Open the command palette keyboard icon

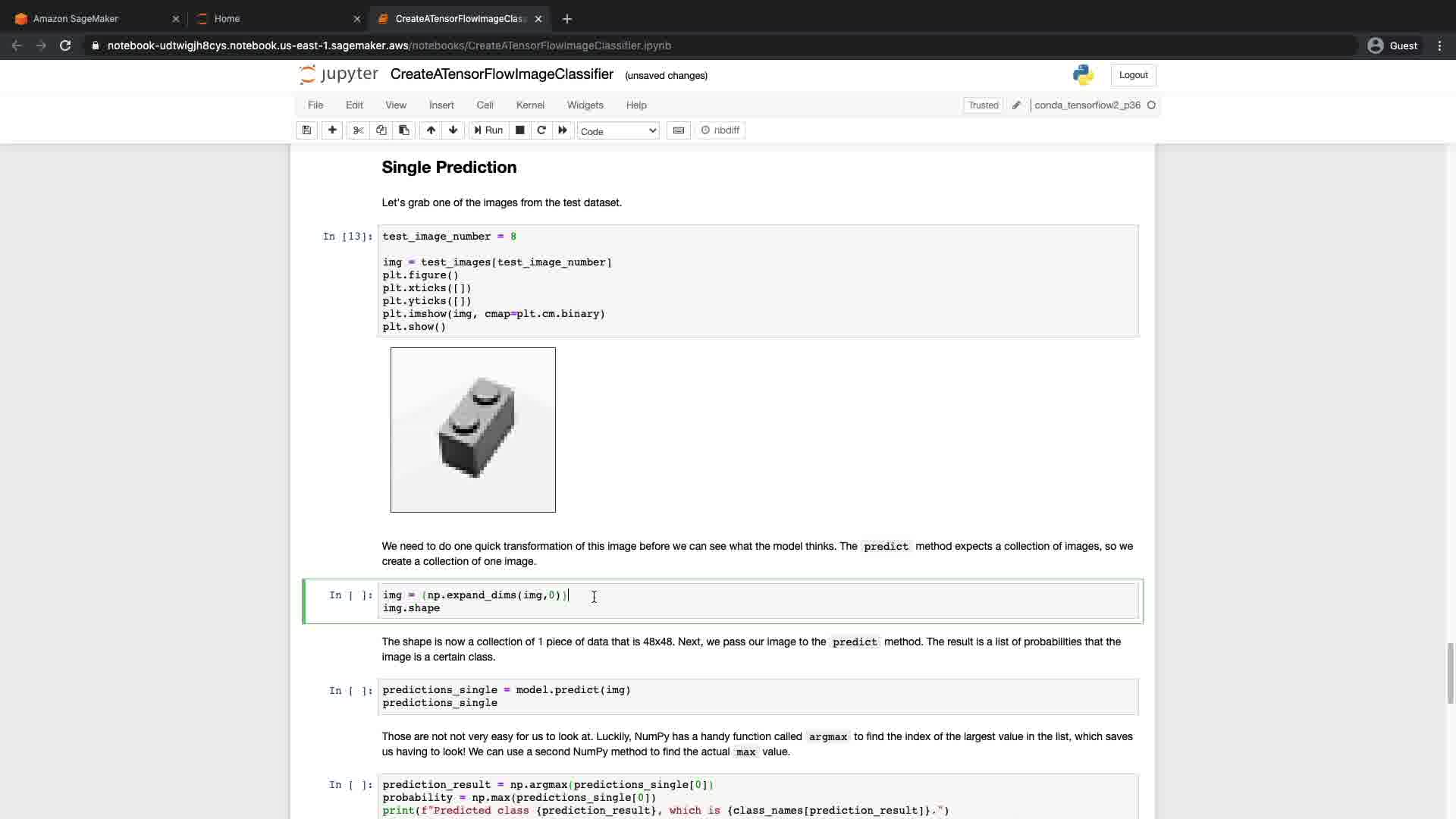pyautogui.click(x=679, y=130)
